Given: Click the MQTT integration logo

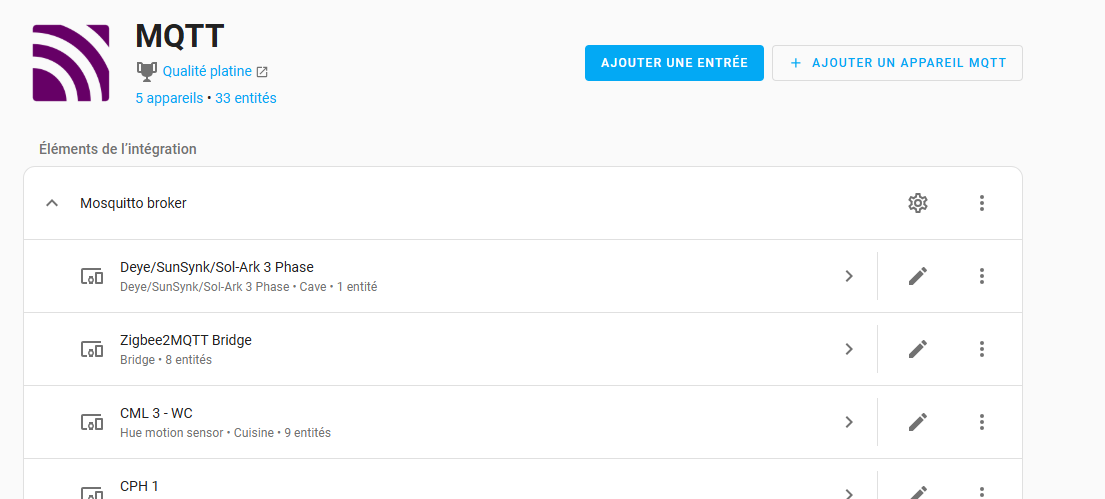Looking at the screenshot, I should 71,62.
